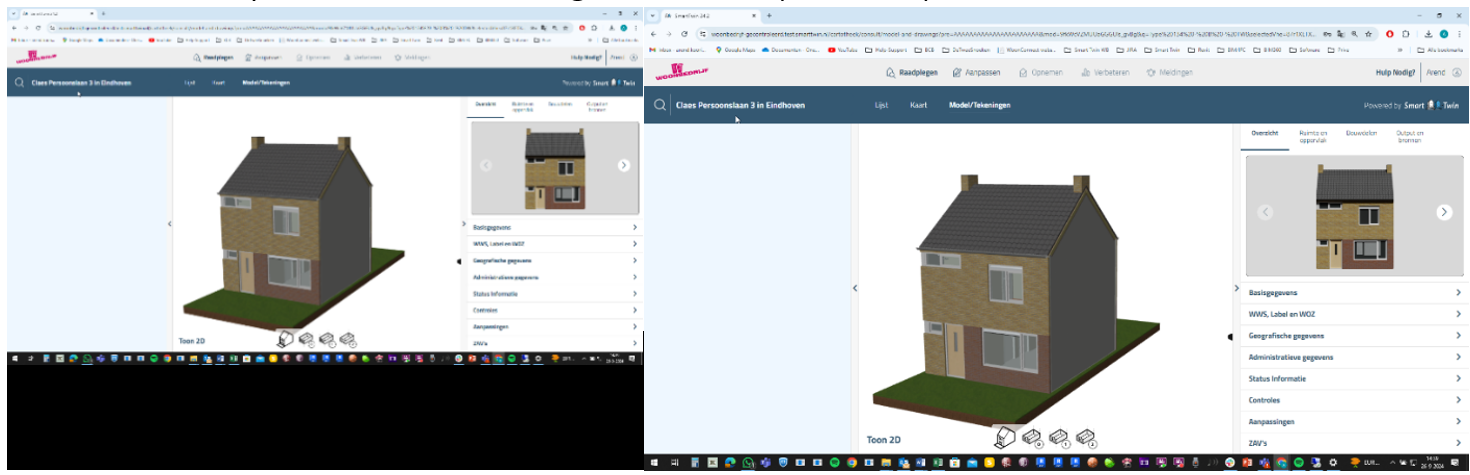The width and height of the screenshot is (1470, 475).
Task: Toggle right details panel arrow in right window
Action: (1237, 288)
